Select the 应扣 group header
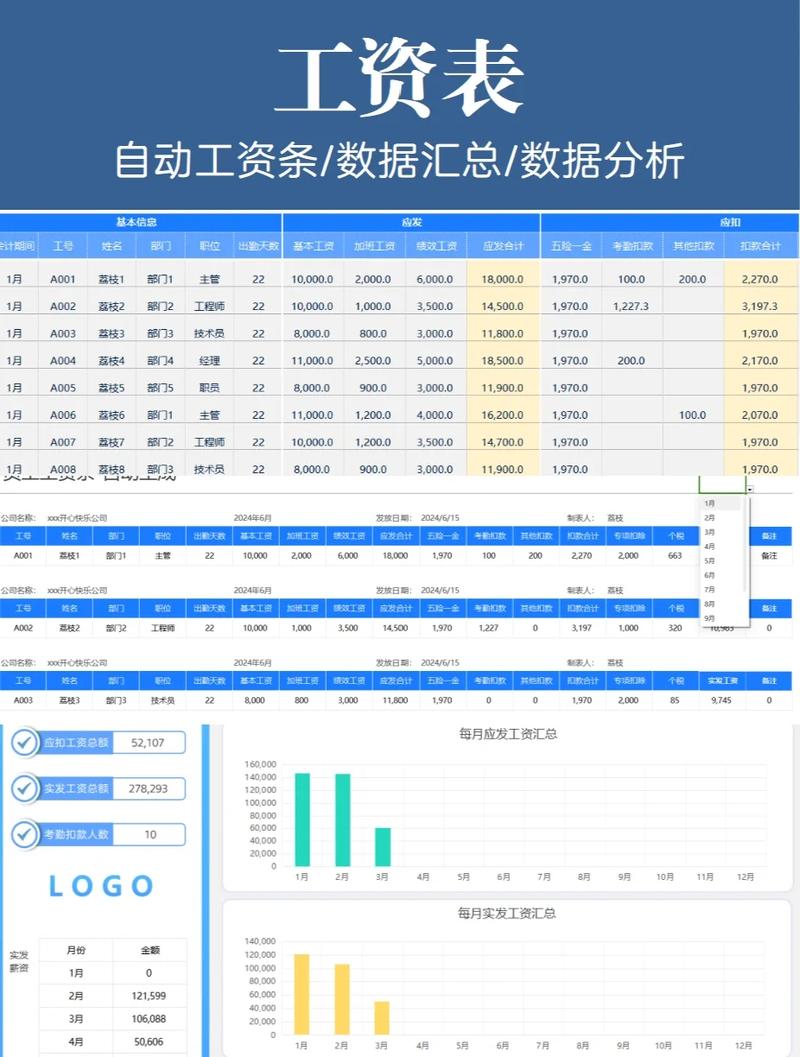Viewport: 800px width, 1057px height. point(670,222)
